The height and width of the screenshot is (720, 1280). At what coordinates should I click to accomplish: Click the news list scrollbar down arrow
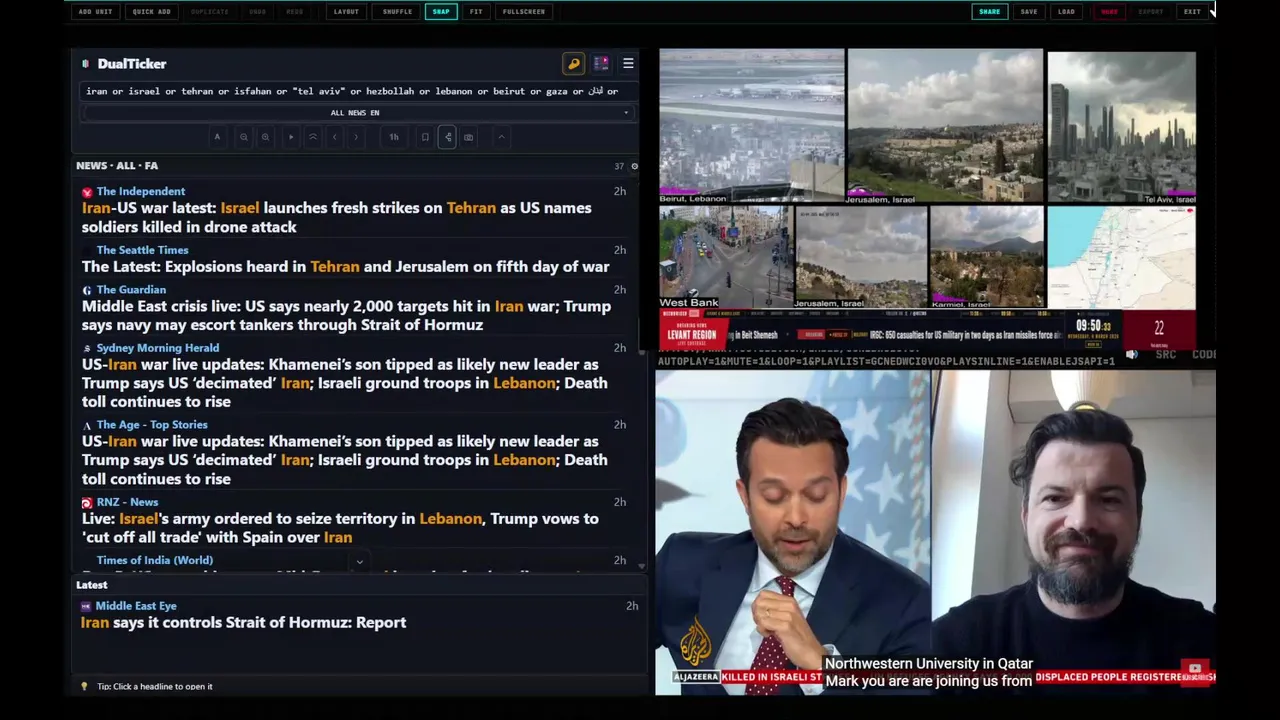[x=642, y=566]
